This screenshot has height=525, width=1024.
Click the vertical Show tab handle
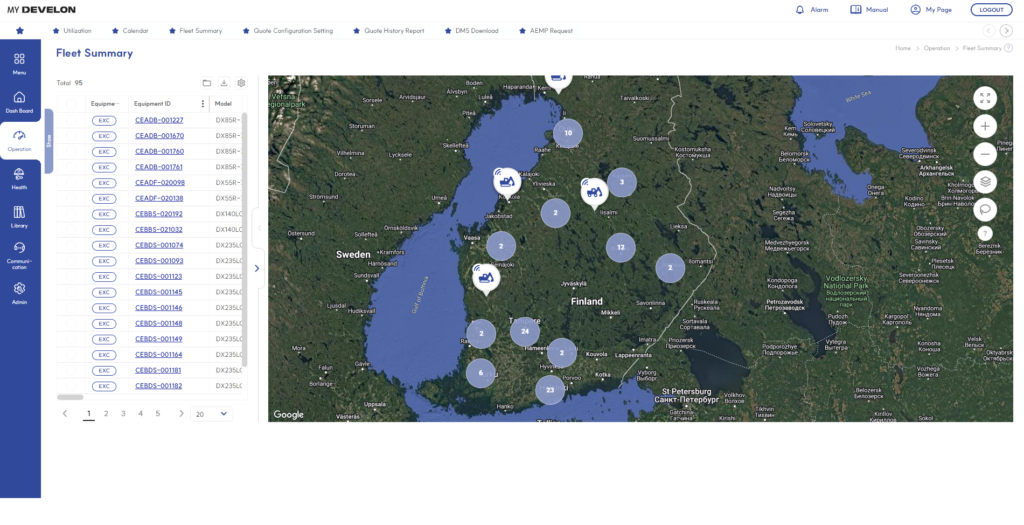pos(48,141)
